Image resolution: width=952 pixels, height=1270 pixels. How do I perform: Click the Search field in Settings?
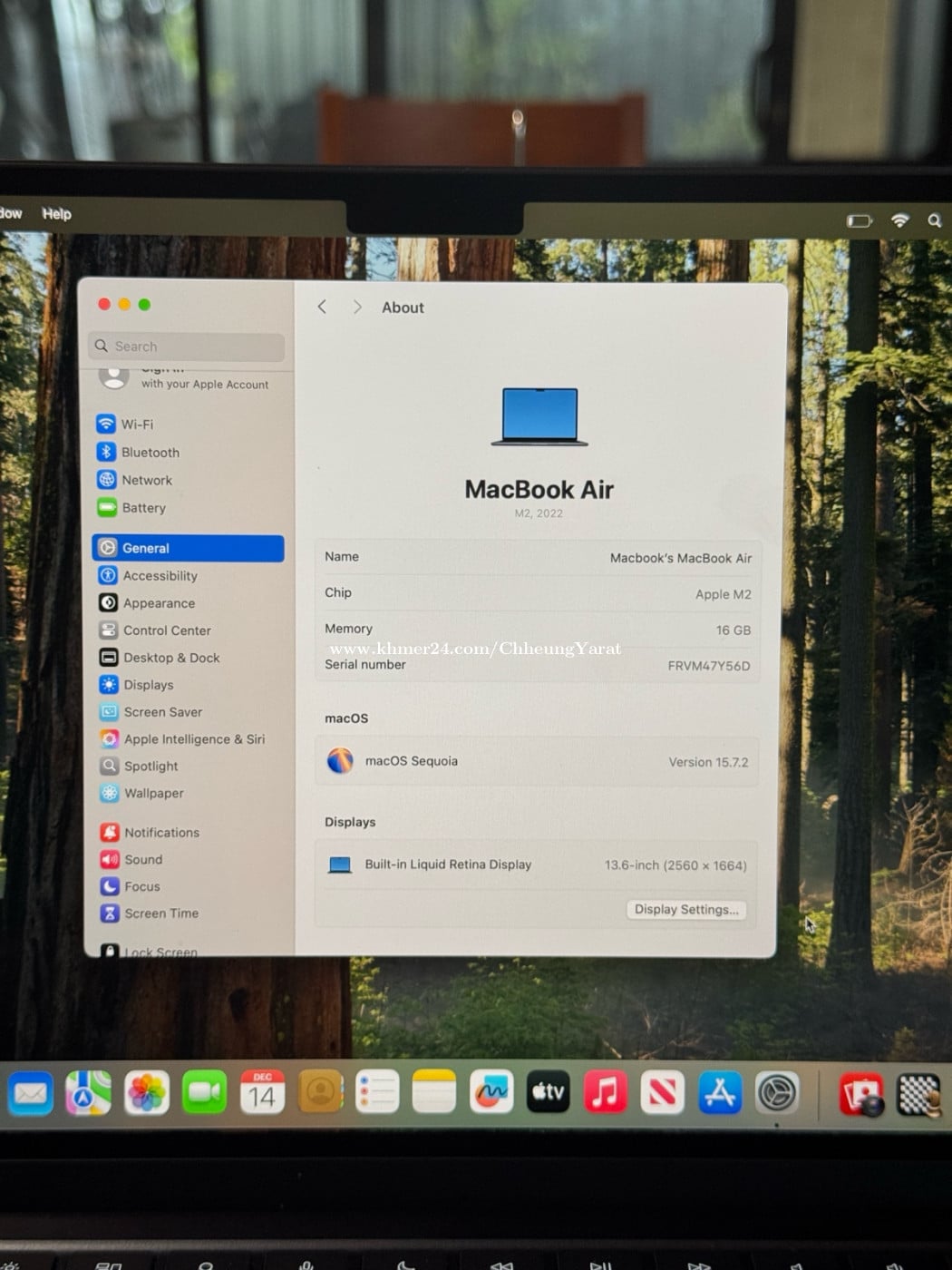(188, 347)
